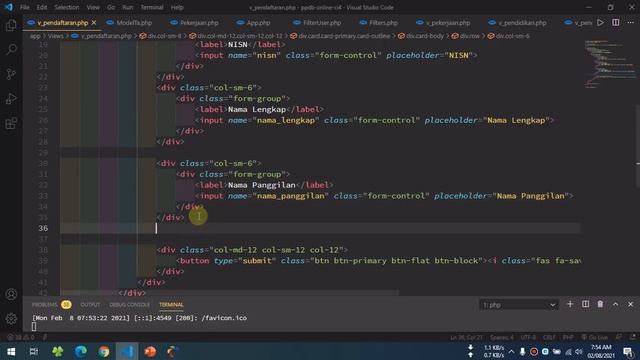Viewport: 640px width, 360px height.
Task: Switch to the App.php tab
Action: tap(258, 23)
